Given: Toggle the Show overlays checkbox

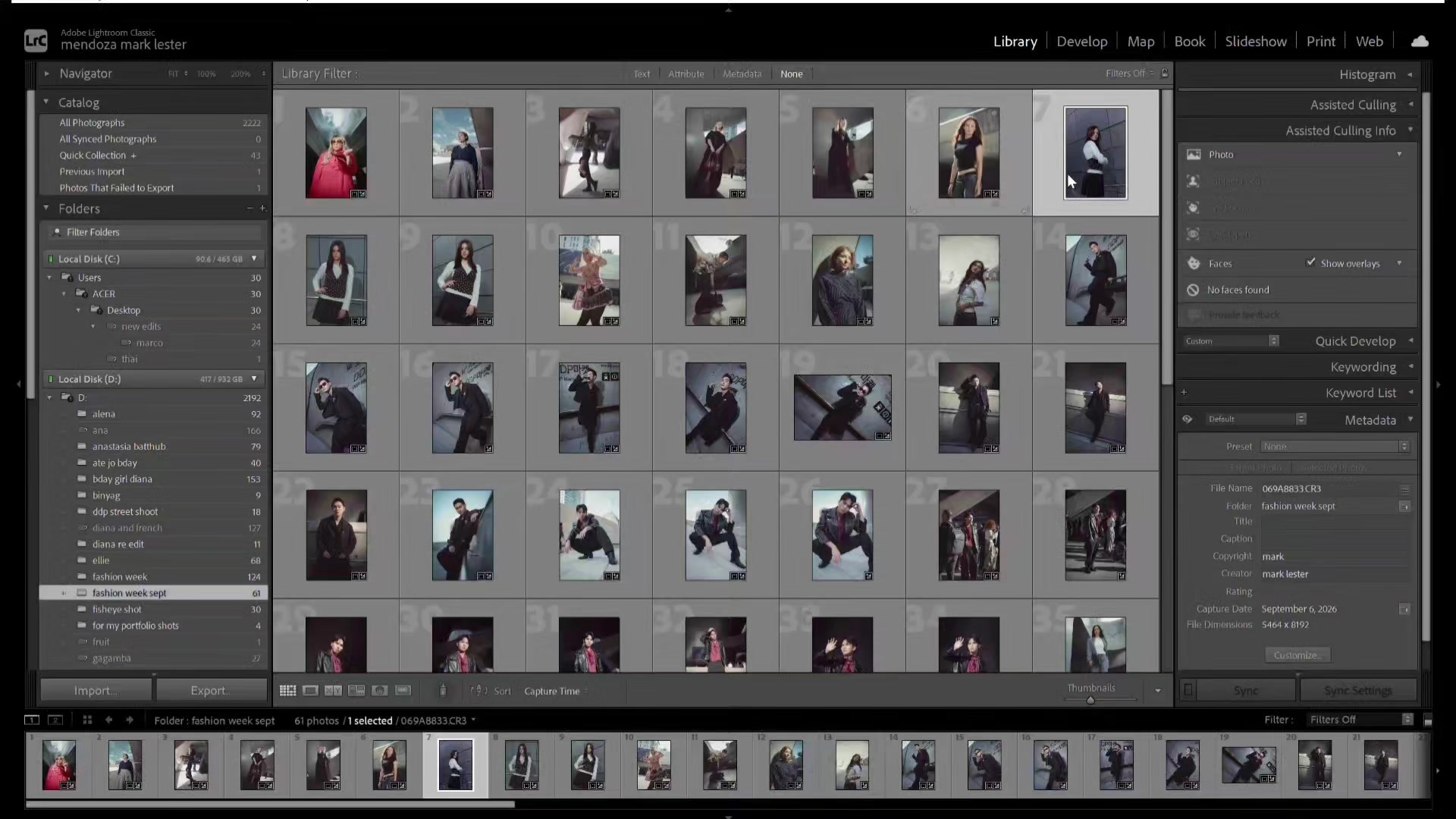Looking at the screenshot, I should pyautogui.click(x=1310, y=262).
